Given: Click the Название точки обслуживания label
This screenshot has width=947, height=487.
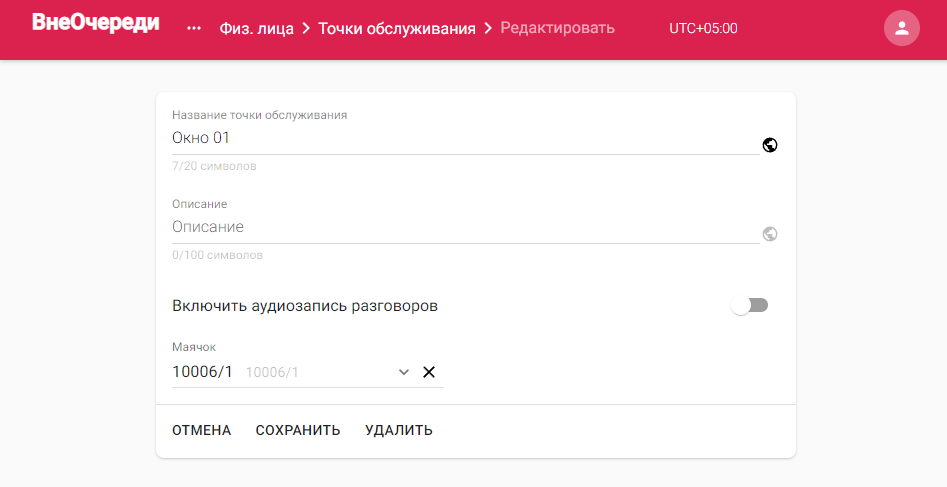Looking at the screenshot, I should point(260,115).
